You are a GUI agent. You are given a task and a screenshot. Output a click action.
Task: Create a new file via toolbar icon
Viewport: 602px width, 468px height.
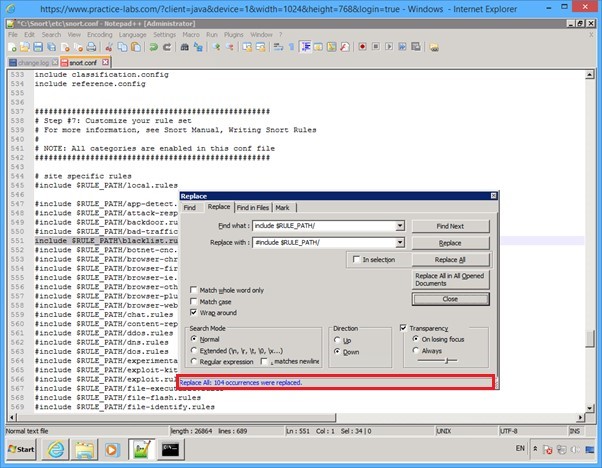click(x=12, y=47)
